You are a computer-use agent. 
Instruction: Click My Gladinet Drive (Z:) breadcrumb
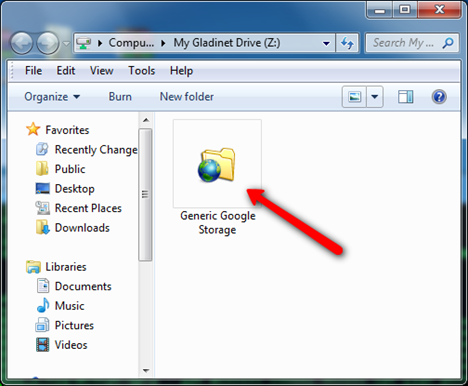227,43
